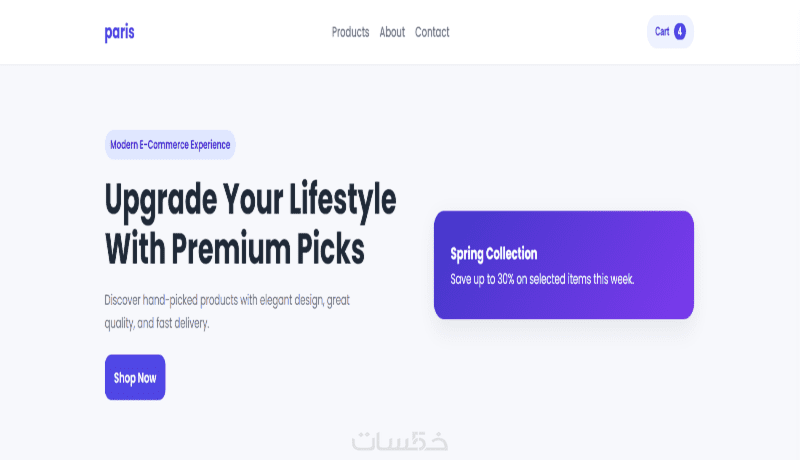
Task: Click the cart item count badge
Action: point(680,32)
